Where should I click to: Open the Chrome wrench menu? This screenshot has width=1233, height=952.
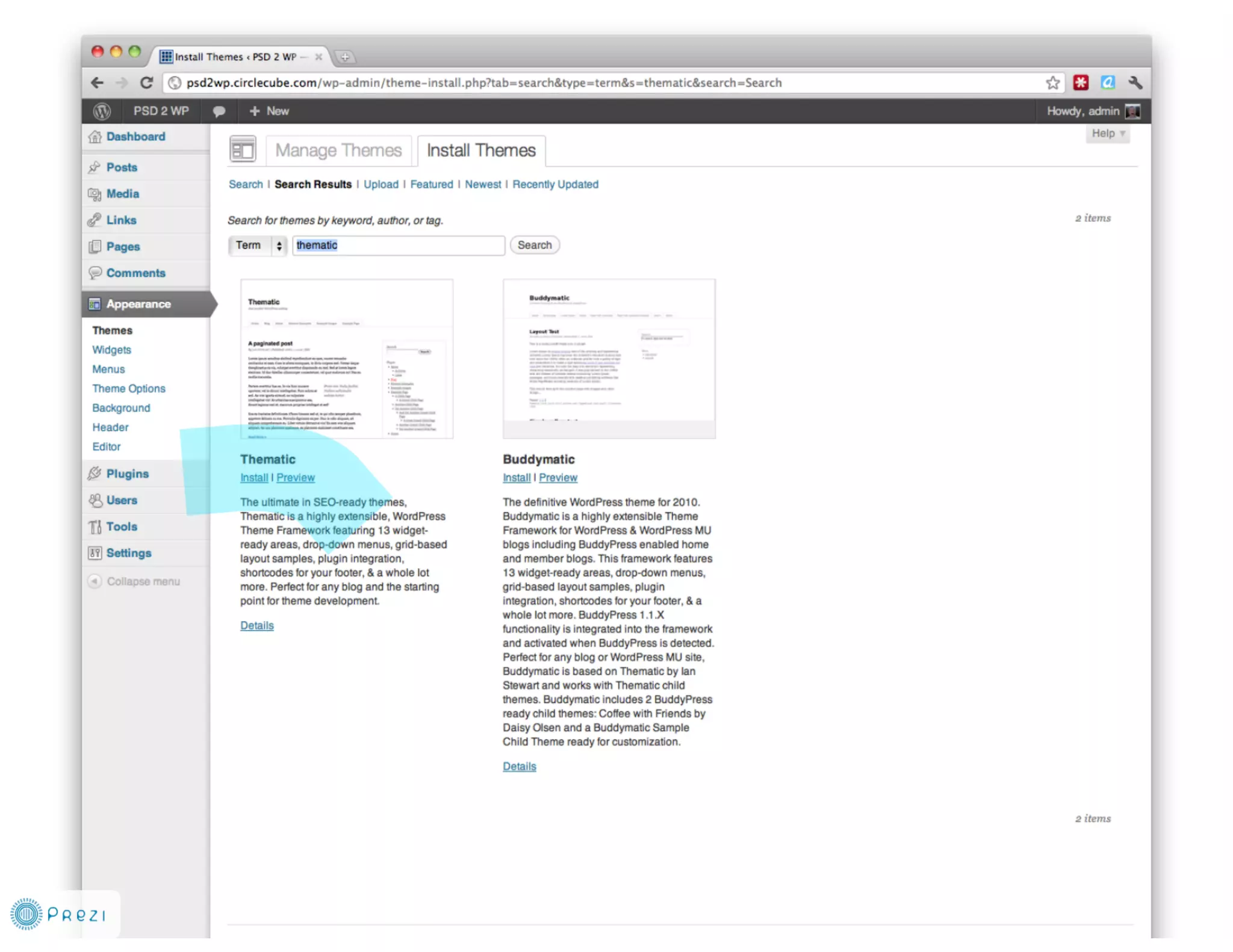(x=1135, y=82)
